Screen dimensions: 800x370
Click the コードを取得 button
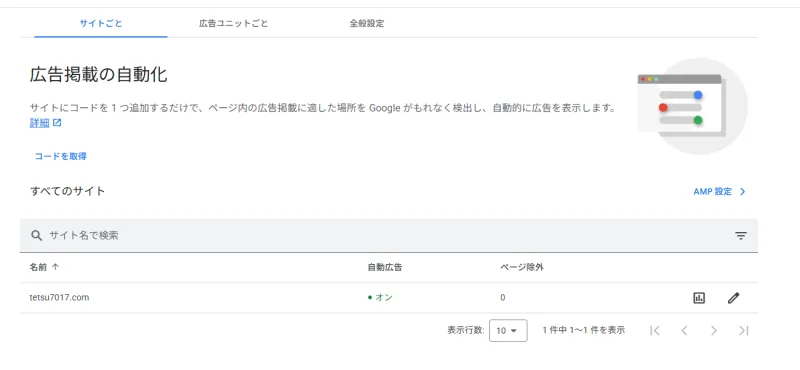coord(60,156)
